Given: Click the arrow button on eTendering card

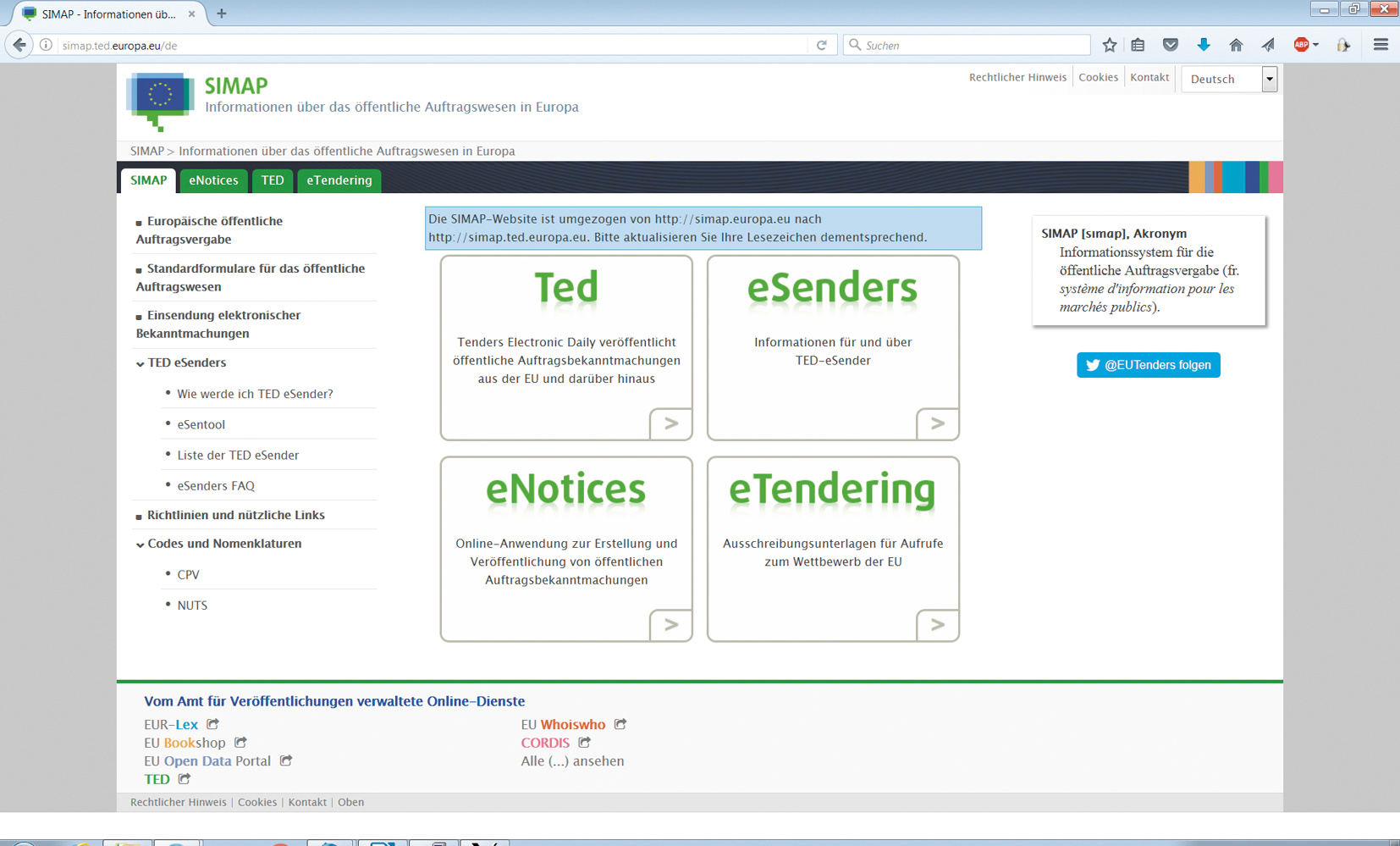Looking at the screenshot, I should 938,625.
